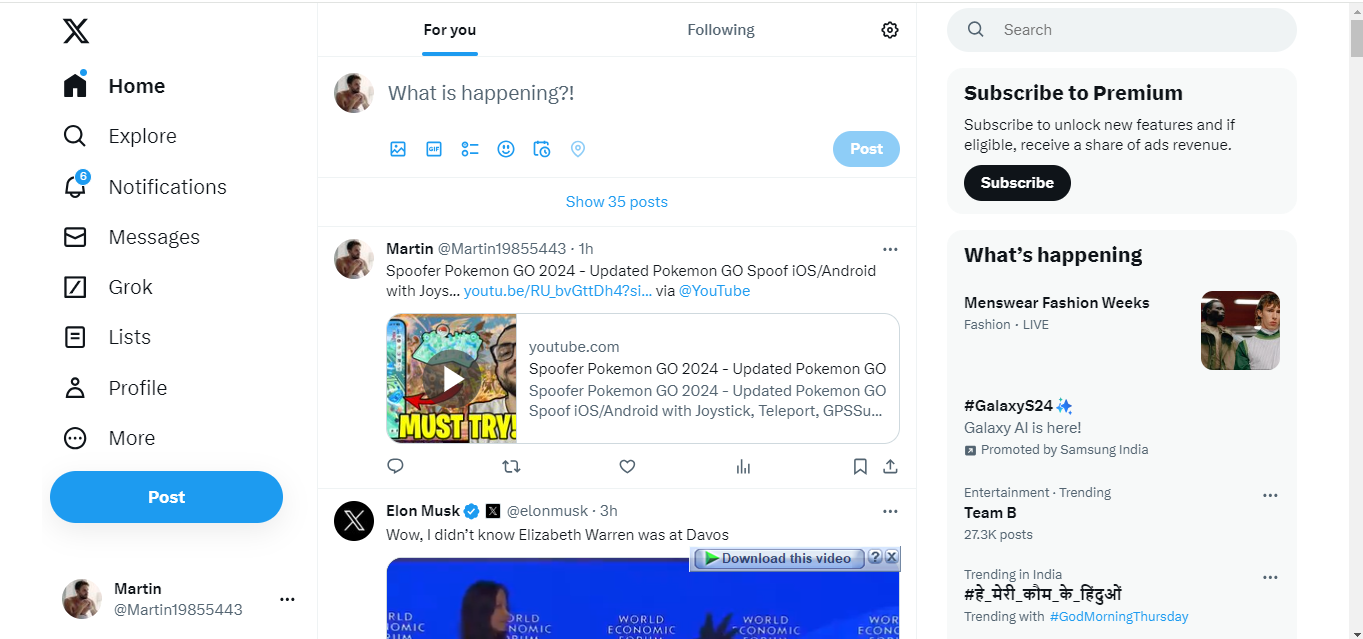Tag location icon in composer
Screen dimensions: 1363x639
(578, 149)
